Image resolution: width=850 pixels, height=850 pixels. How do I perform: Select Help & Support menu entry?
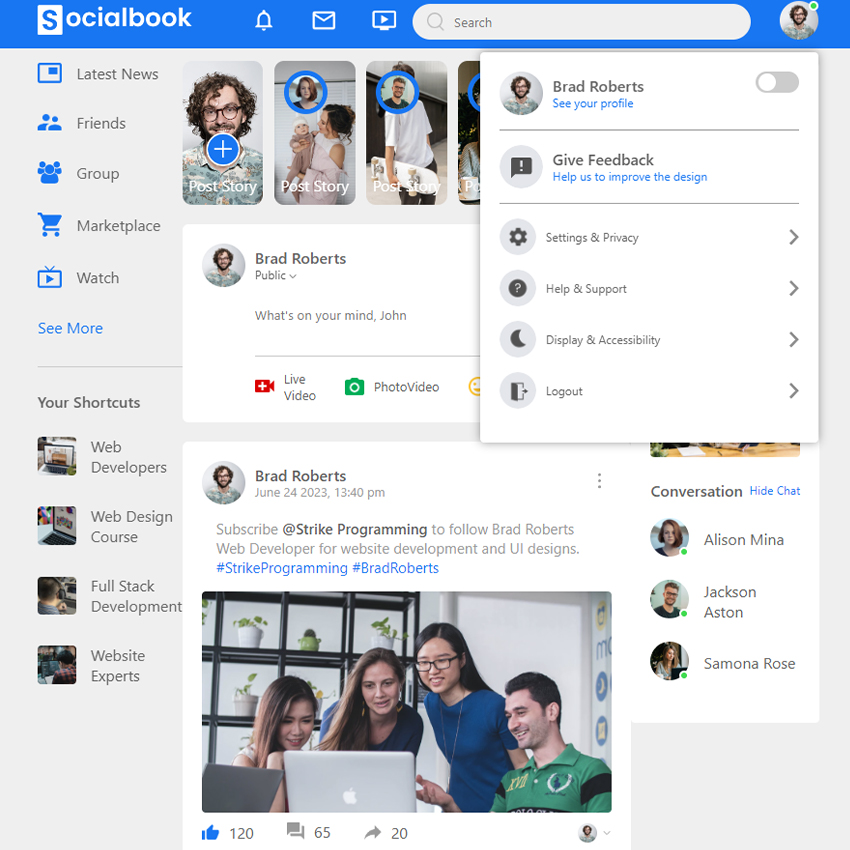pos(649,288)
